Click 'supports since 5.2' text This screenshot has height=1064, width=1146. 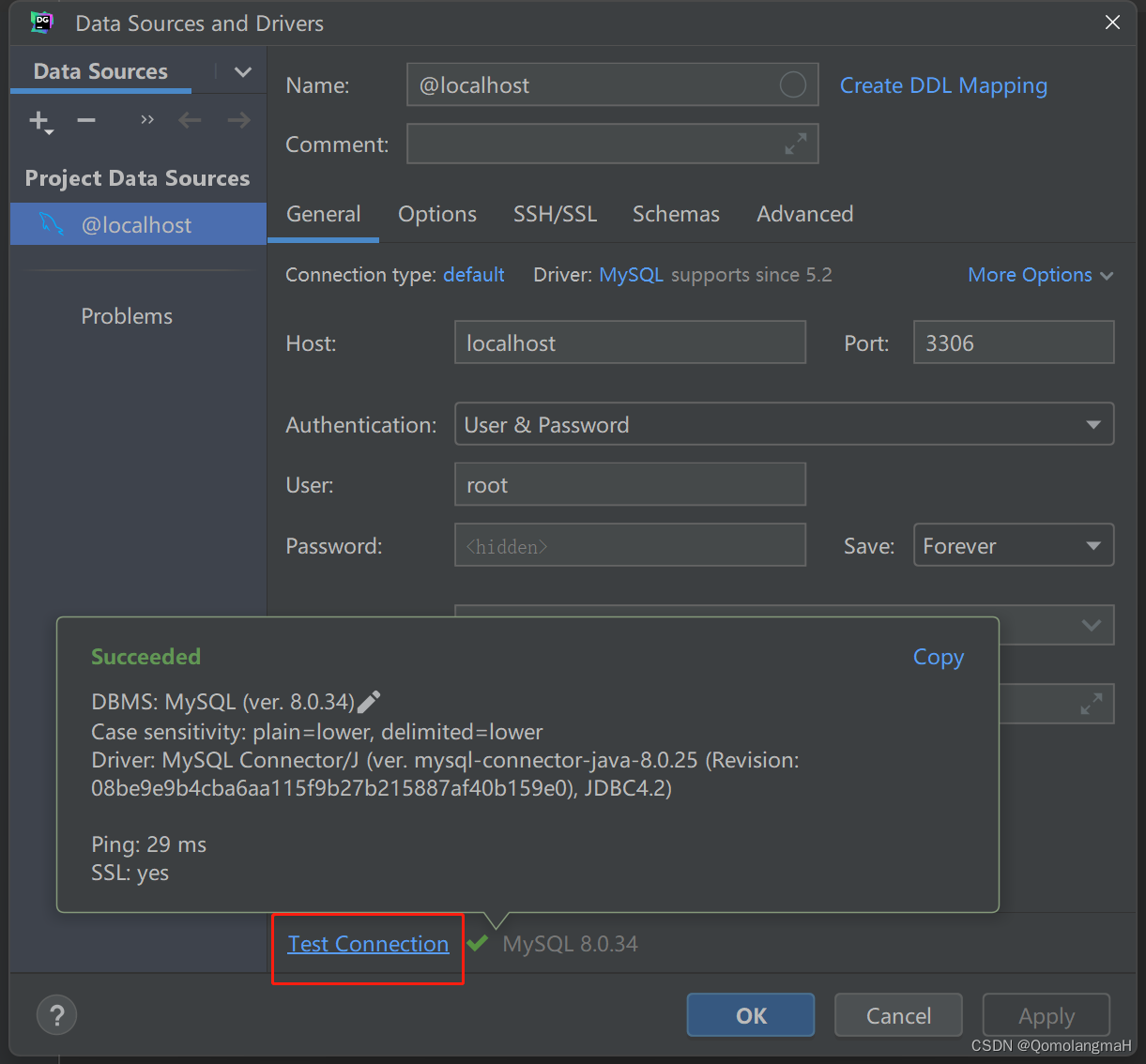[751, 275]
